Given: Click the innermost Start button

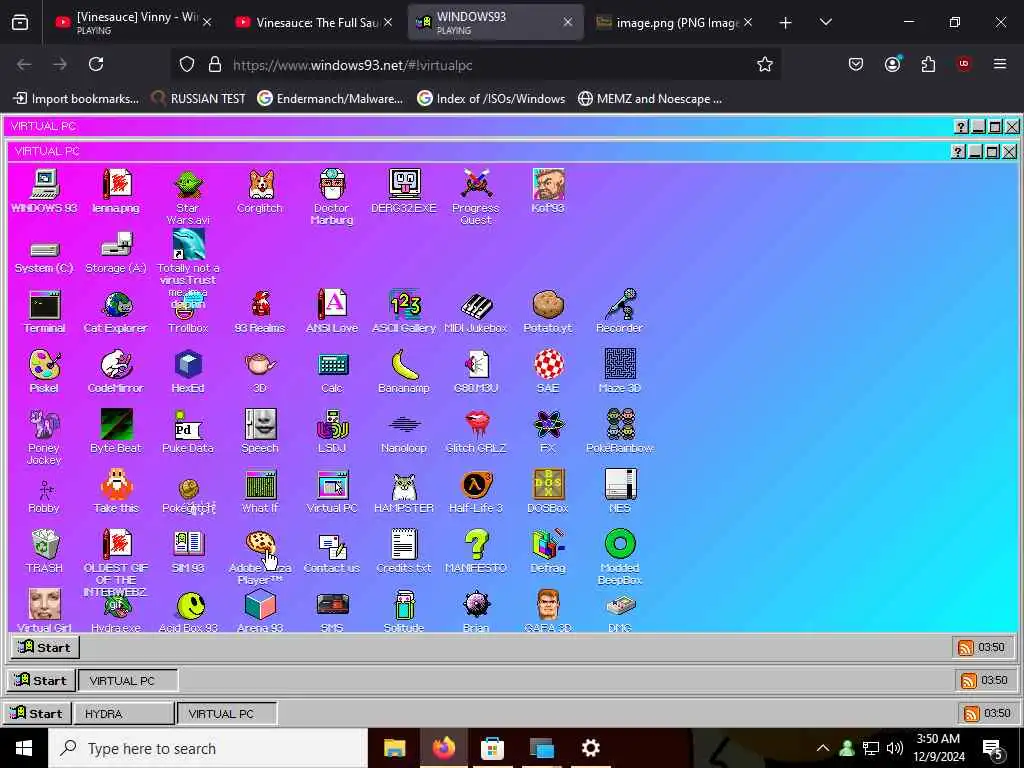Looking at the screenshot, I should [44, 647].
